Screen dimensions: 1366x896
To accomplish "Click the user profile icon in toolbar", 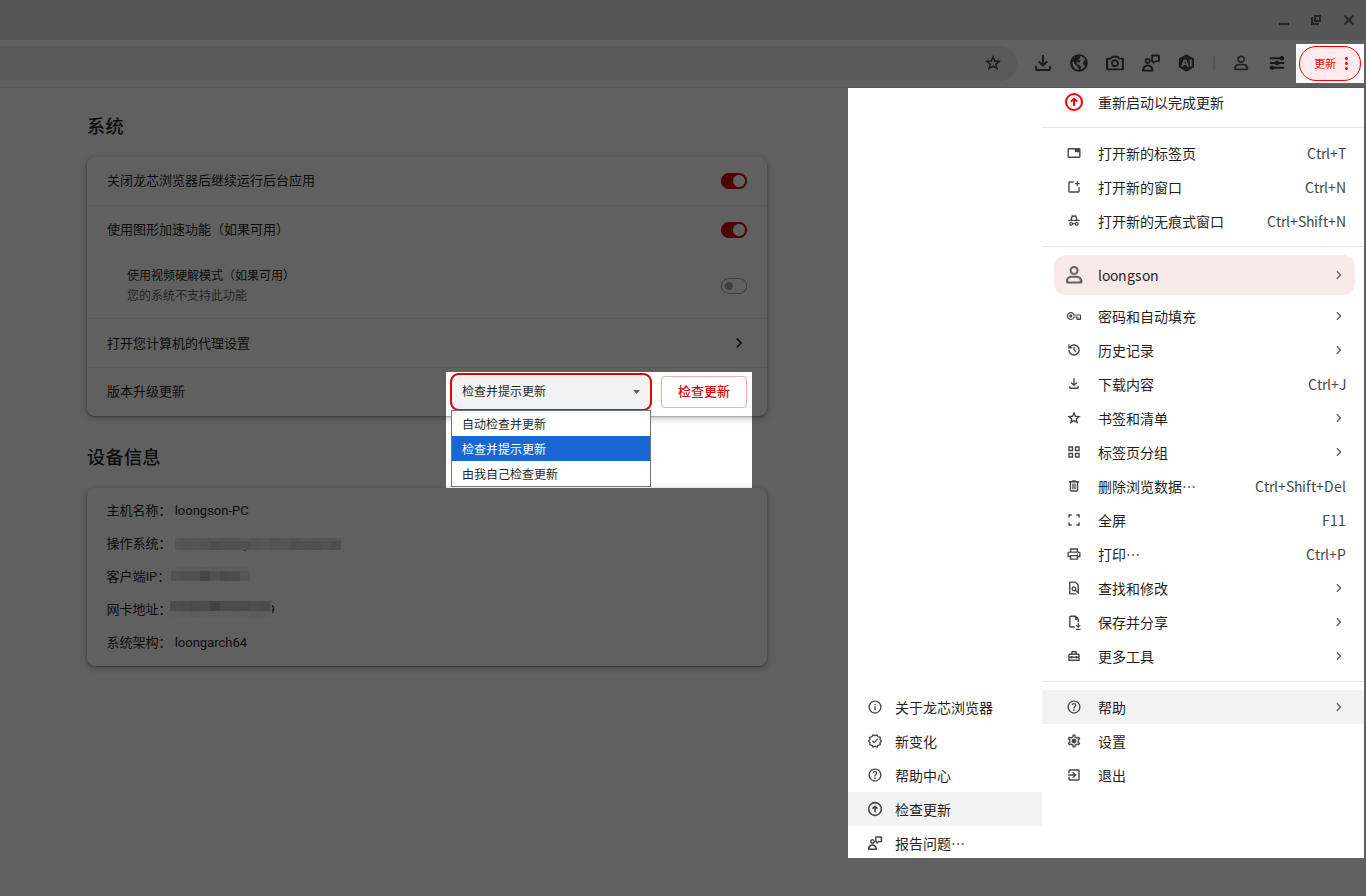I will click(1241, 63).
